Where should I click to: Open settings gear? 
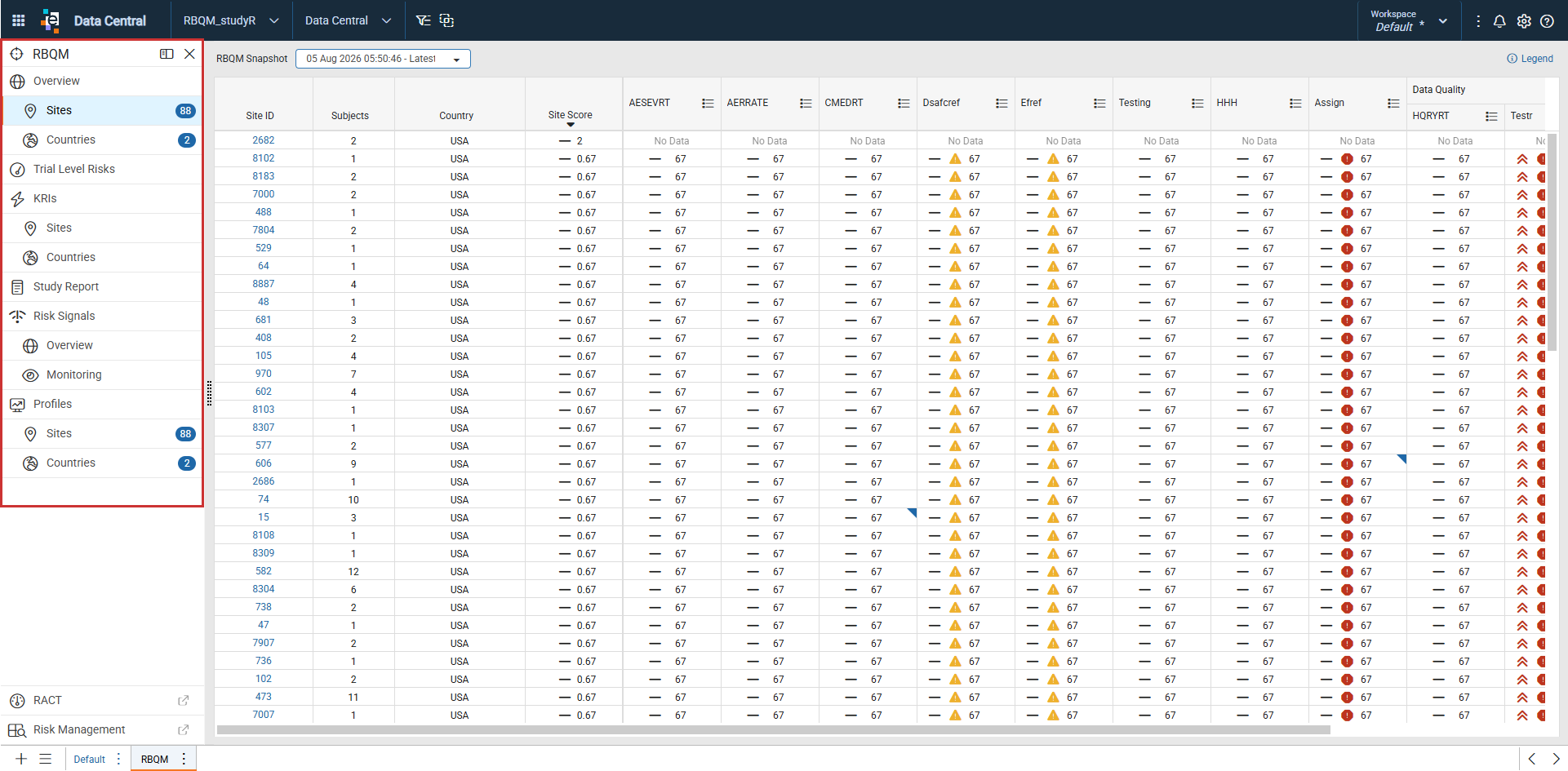[1524, 21]
